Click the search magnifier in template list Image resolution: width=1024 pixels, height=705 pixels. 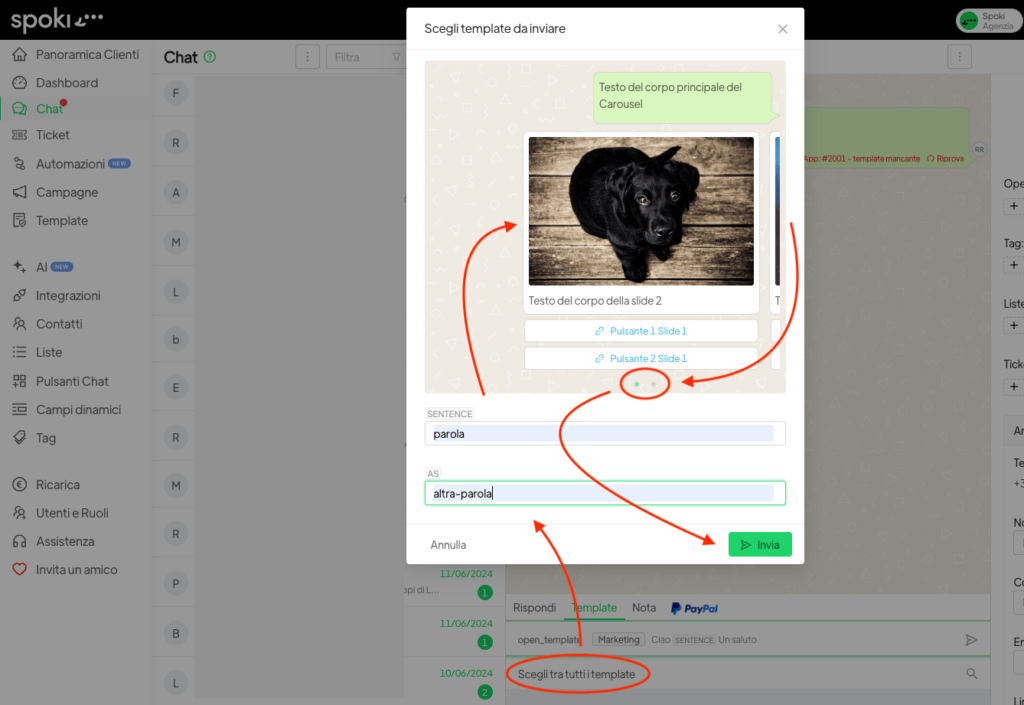coord(971,674)
